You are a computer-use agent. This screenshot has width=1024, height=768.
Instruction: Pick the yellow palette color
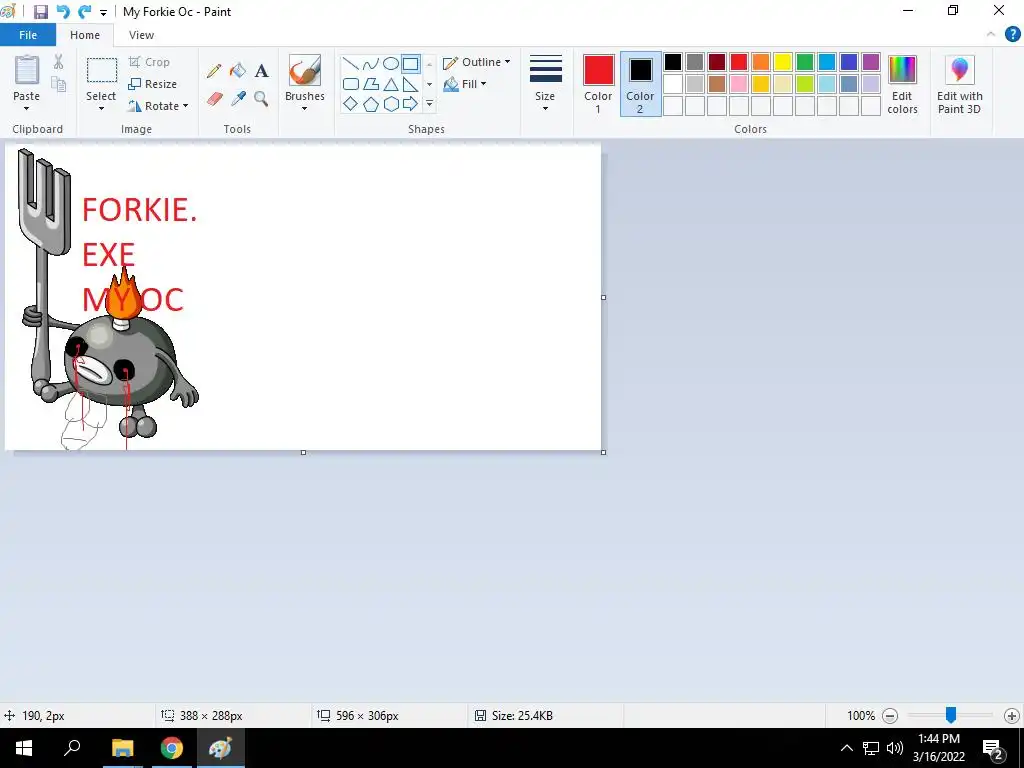pyautogui.click(x=782, y=62)
